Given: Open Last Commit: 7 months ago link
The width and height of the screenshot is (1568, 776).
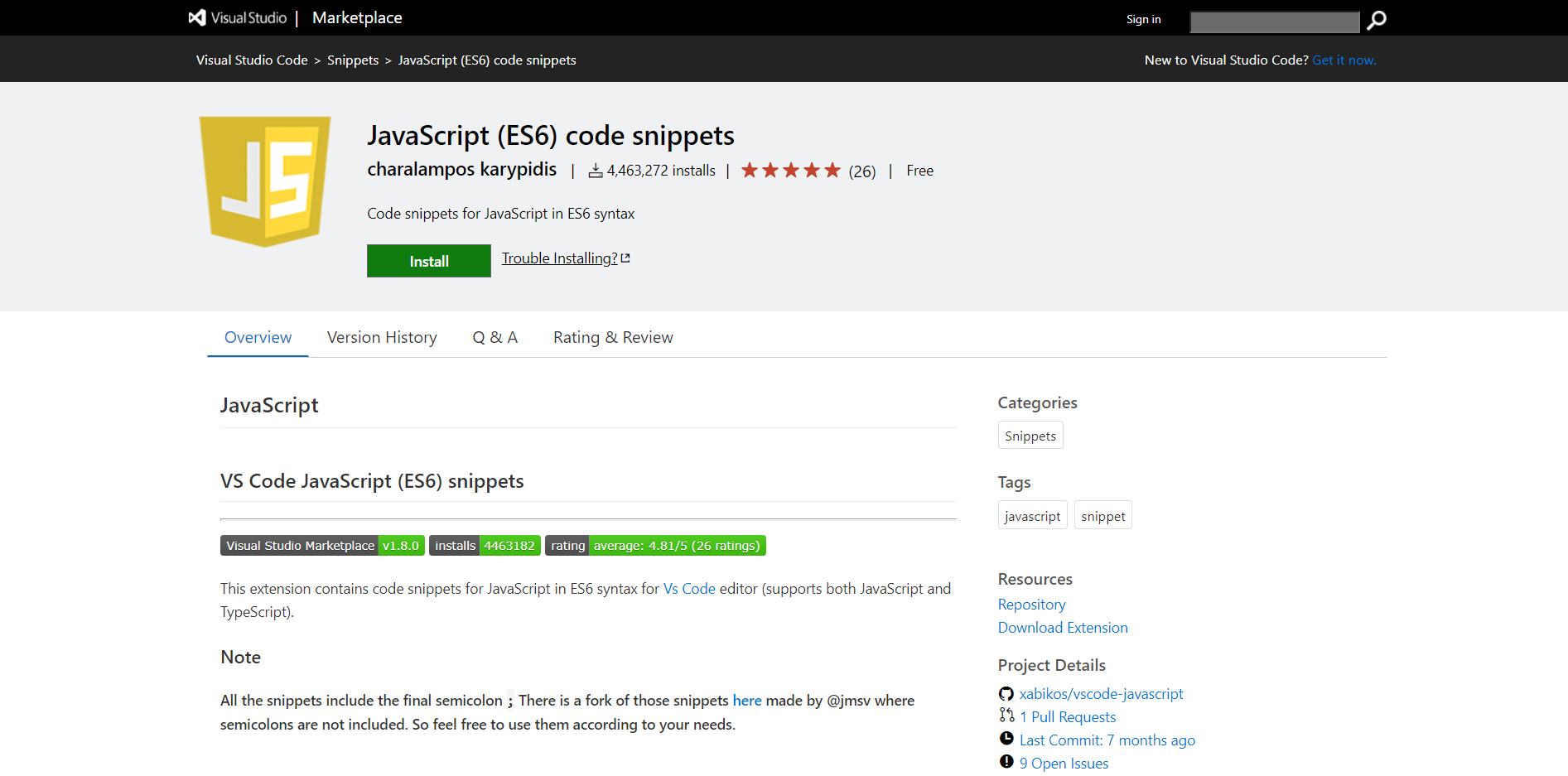Looking at the screenshot, I should click(x=1107, y=740).
